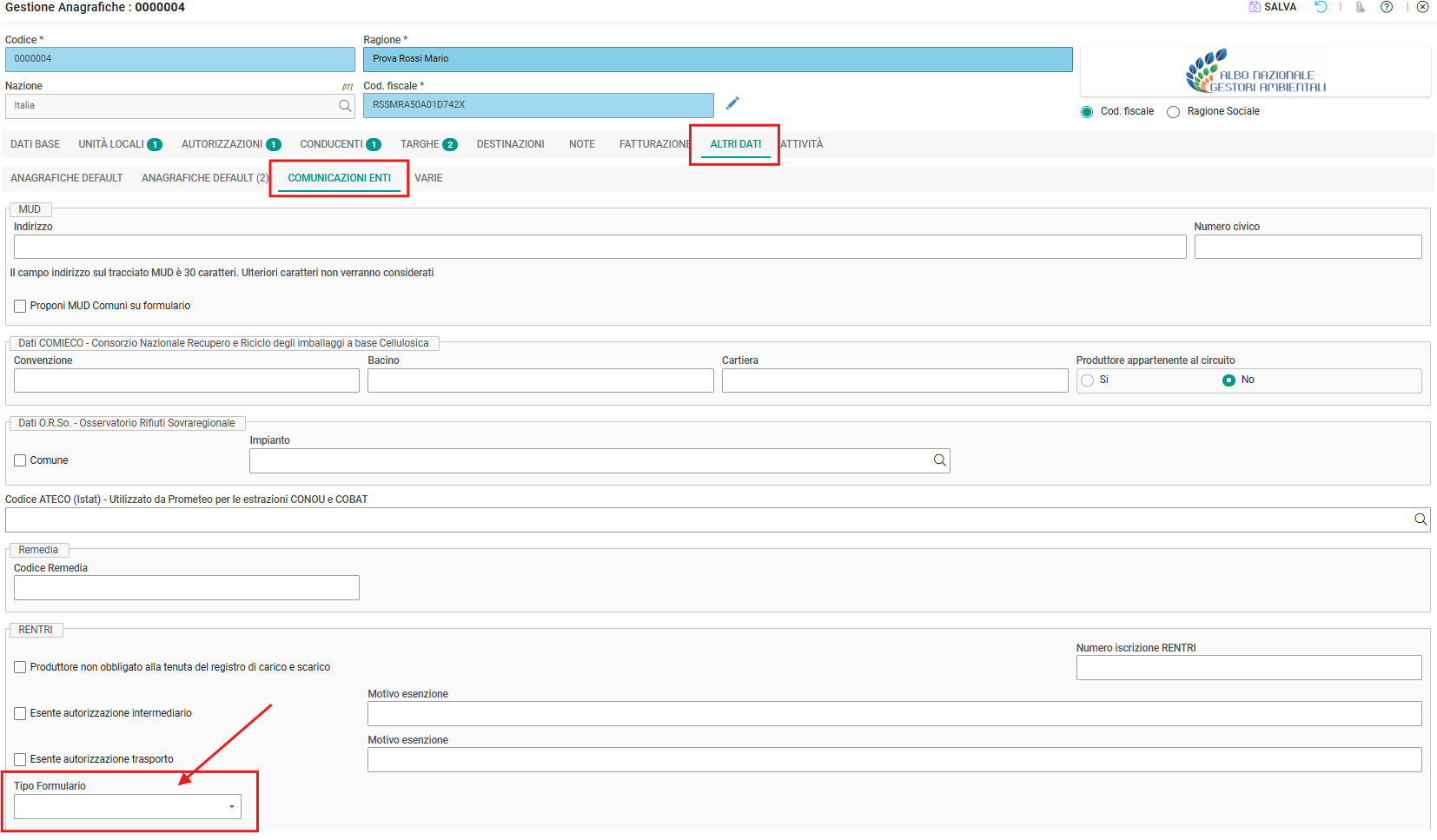
Task: Click the search magnifier in Nazione field
Action: click(x=345, y=106)
